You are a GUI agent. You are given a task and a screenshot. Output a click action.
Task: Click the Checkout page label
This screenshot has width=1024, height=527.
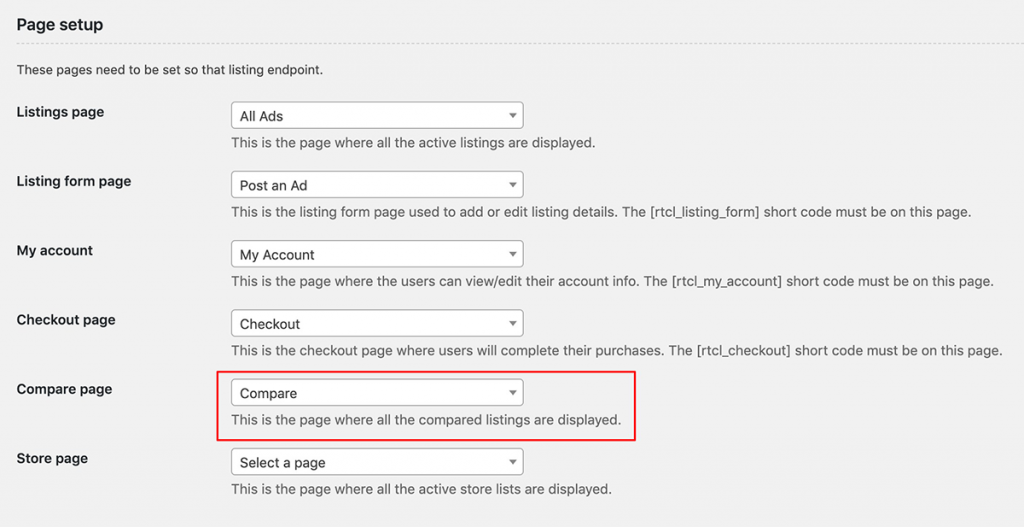(66, 319)
